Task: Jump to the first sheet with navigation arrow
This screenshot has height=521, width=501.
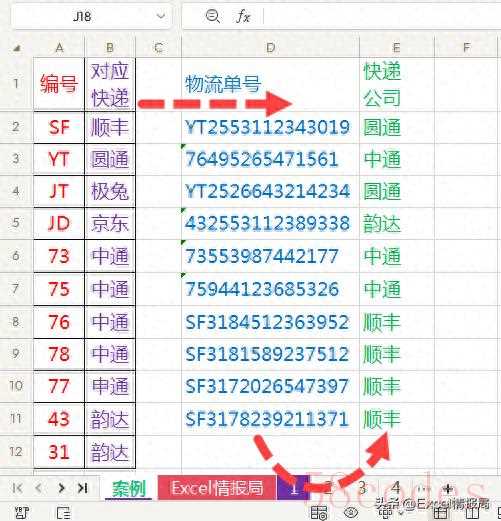Action: pyautogui.click(x=17, y=488)
